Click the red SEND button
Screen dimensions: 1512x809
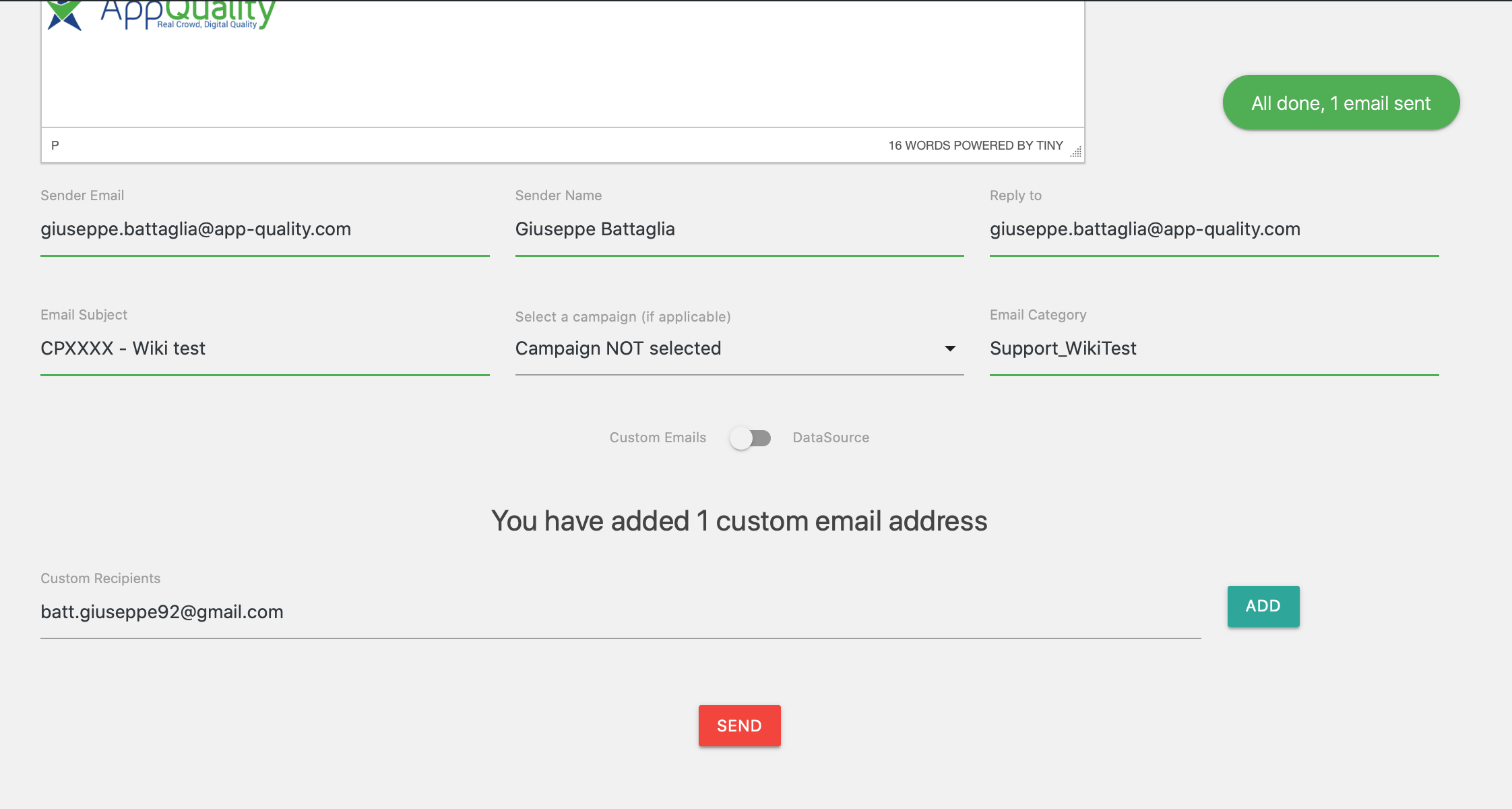(x=739, y=725)
